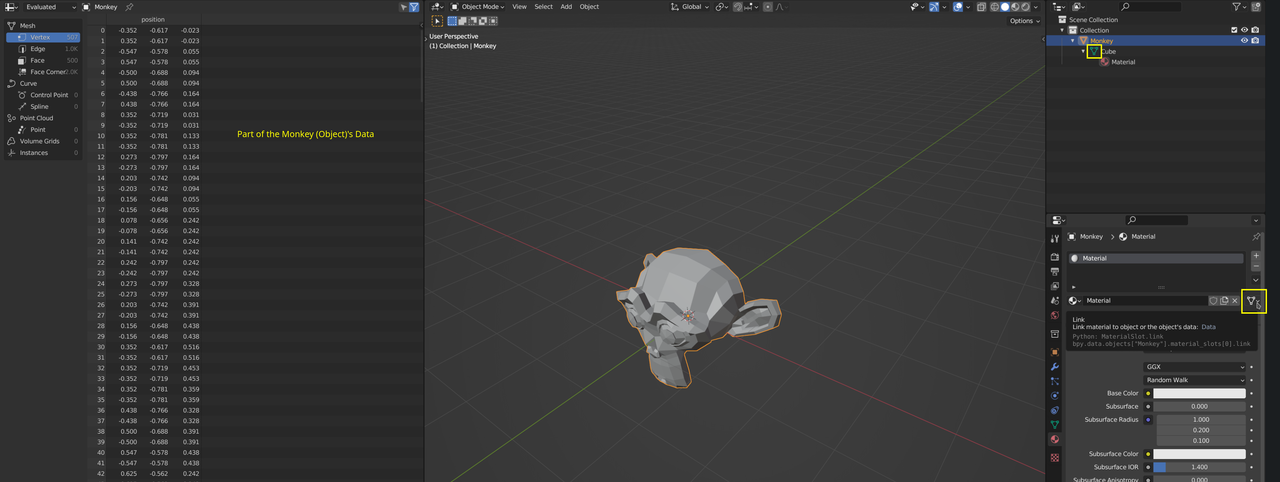This screenshot has width=1280, height=482.
Task: Choose extend-selection mode icon
Action: click(x=463, y=20)
